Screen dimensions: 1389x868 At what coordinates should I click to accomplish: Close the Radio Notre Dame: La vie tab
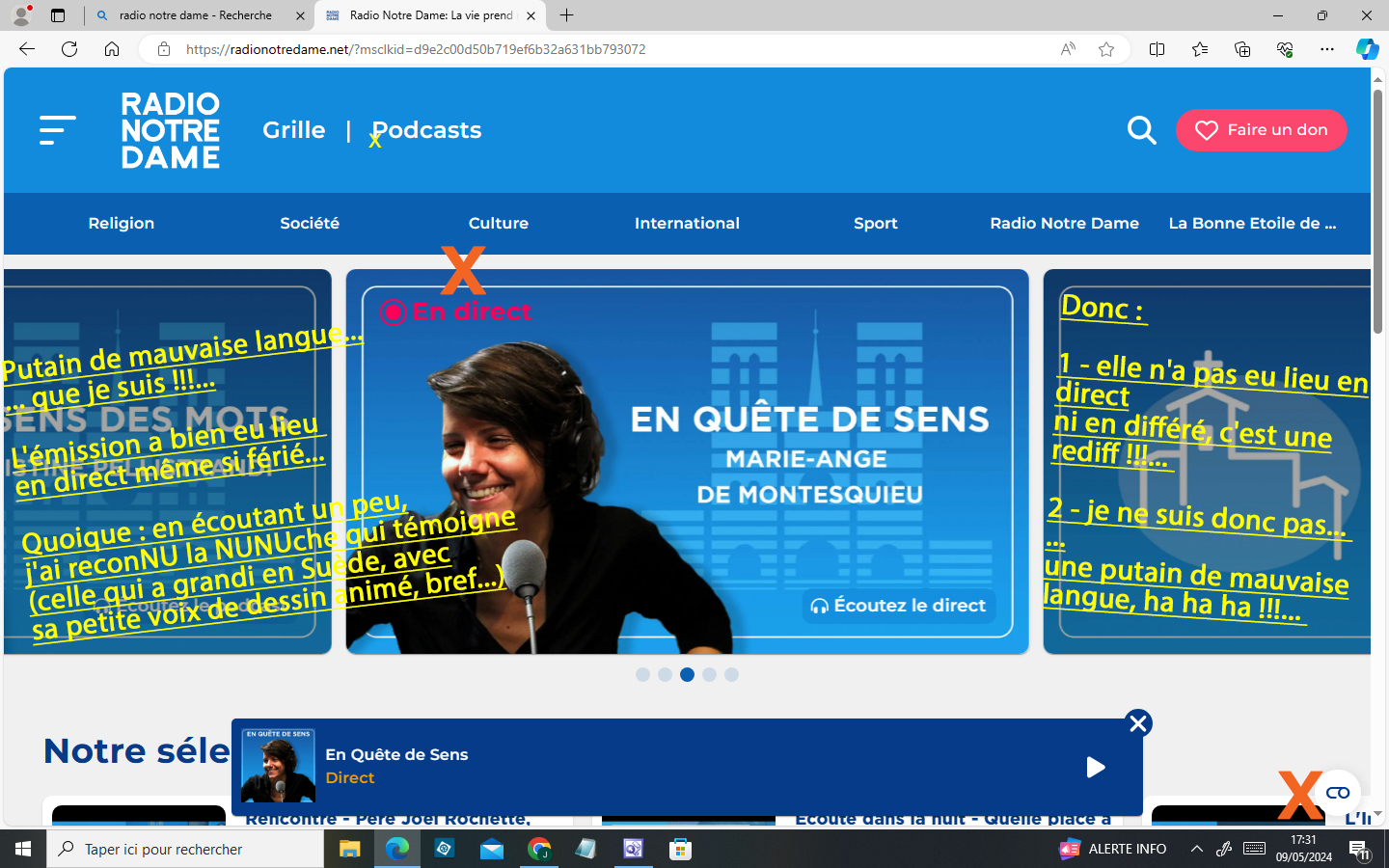pos(531,15)
